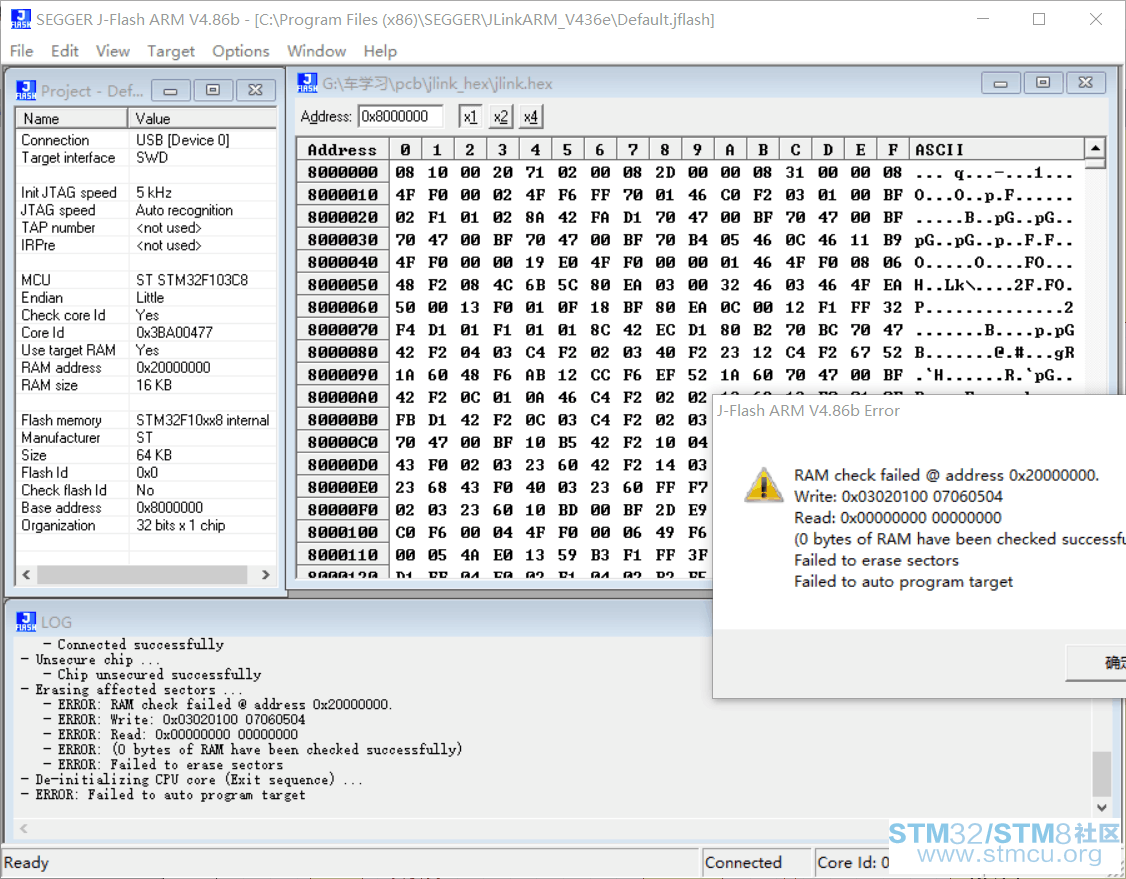The image size is (1126, 879).
Task: Select the Organization row
Action: click(x=146, y=525)
